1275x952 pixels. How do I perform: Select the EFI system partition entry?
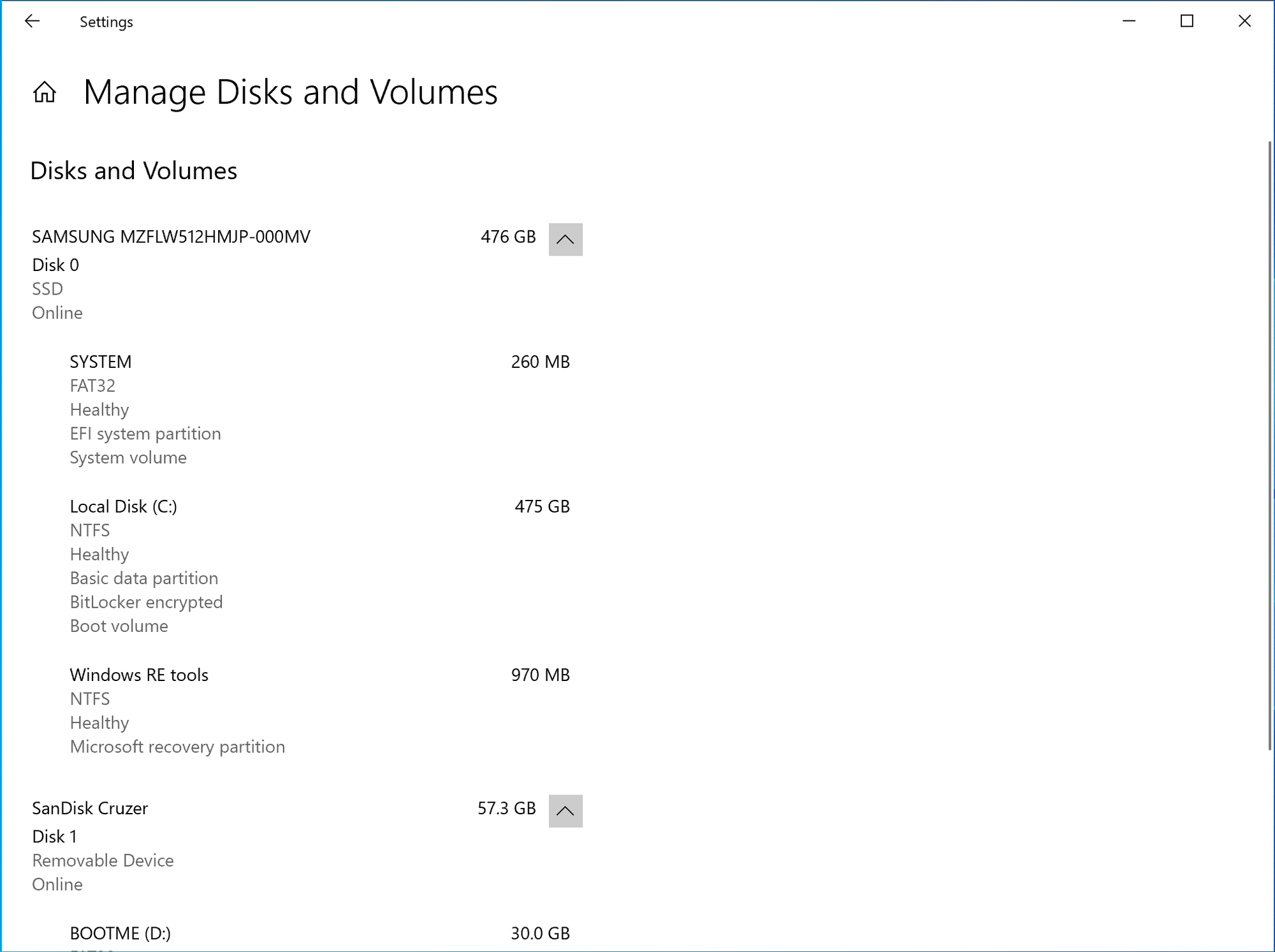(x=145, y=433)
